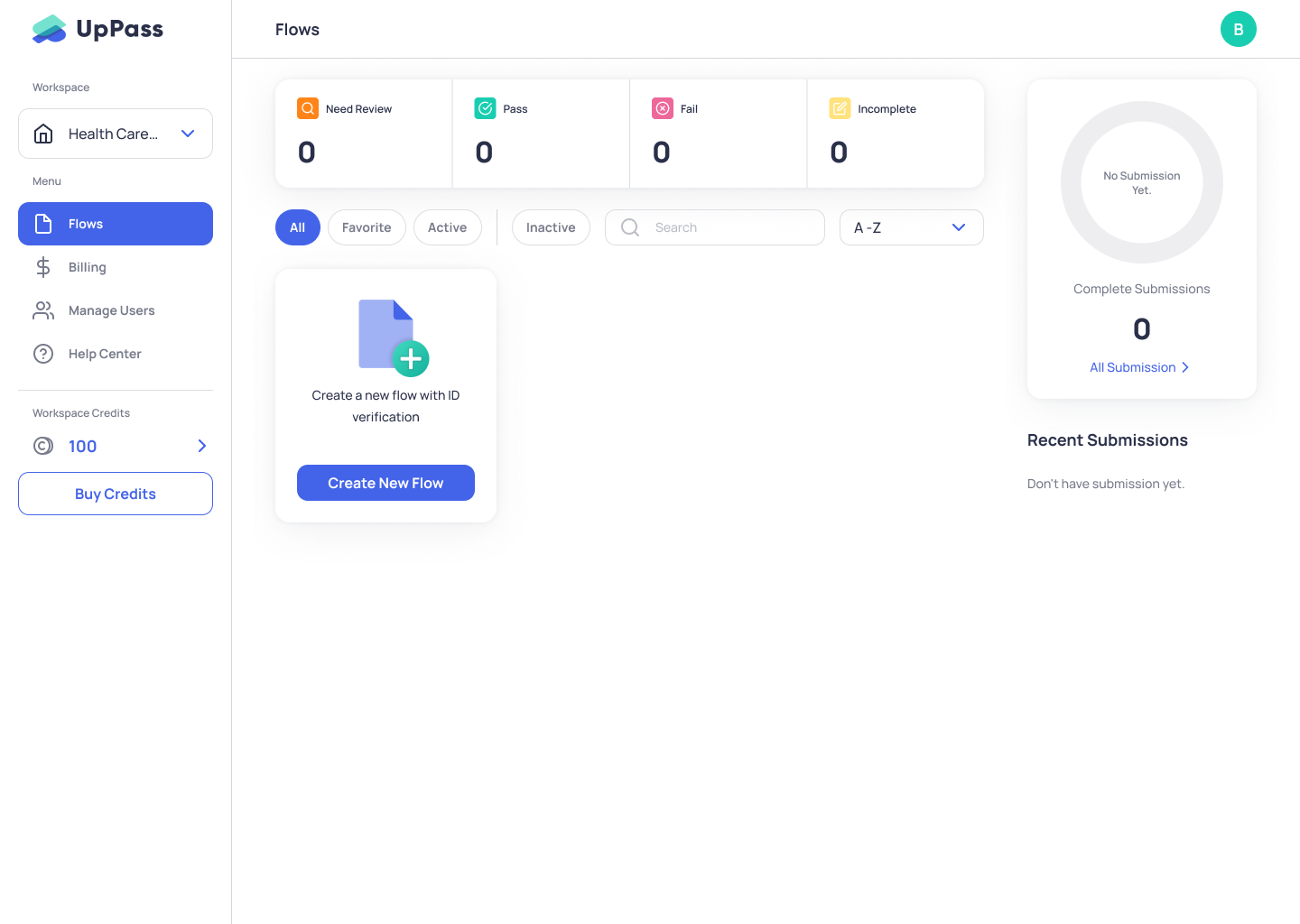The width and height of the screenshot is (1300, 924).
Task: Select the All filter chip
Action: click(298, 227)
